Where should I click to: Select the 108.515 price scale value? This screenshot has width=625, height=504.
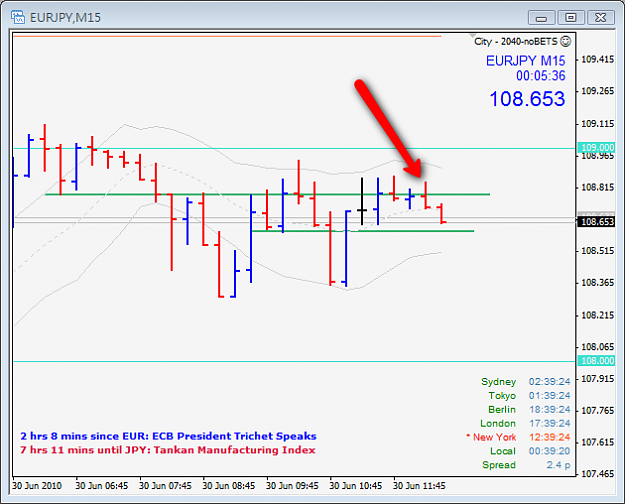[x=597, y=251]
